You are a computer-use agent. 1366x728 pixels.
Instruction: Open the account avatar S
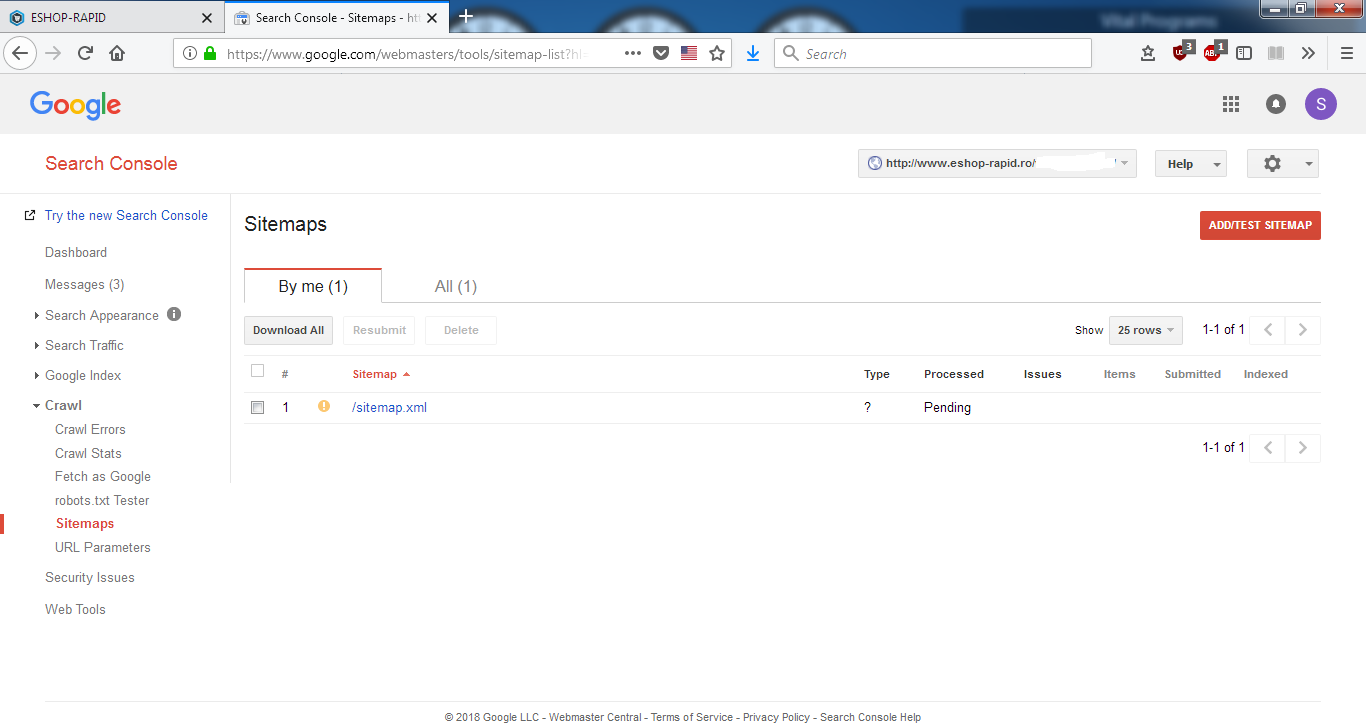1321,104
